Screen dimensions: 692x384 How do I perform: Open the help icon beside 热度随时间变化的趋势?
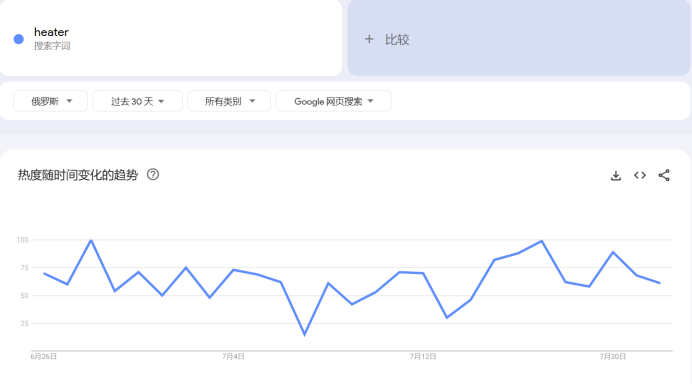153,175
